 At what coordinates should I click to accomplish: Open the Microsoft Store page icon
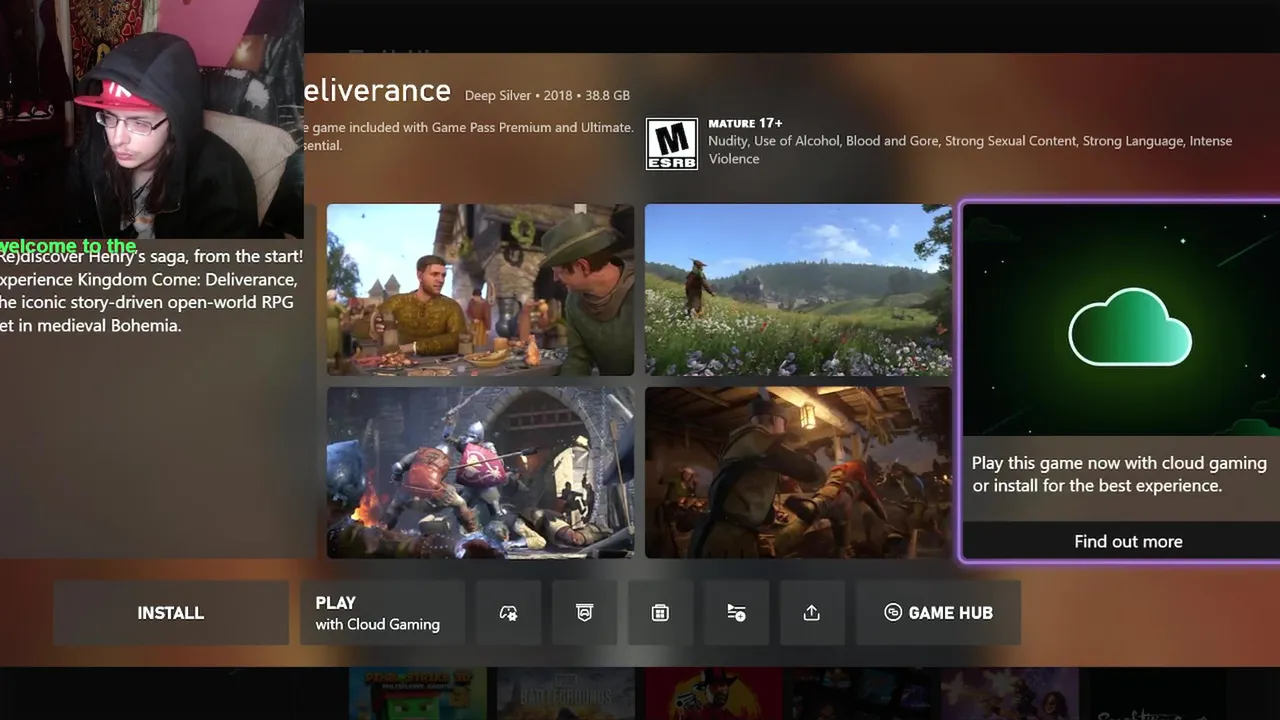[660, 613]
